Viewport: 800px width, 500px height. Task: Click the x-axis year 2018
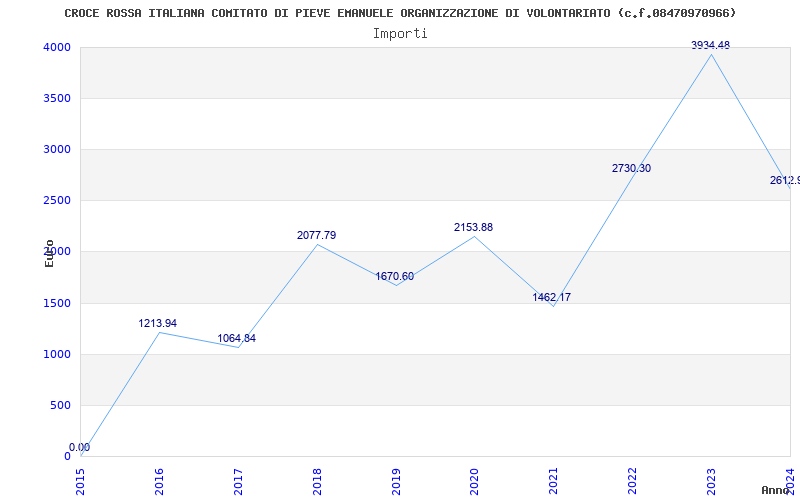point(317,482)
